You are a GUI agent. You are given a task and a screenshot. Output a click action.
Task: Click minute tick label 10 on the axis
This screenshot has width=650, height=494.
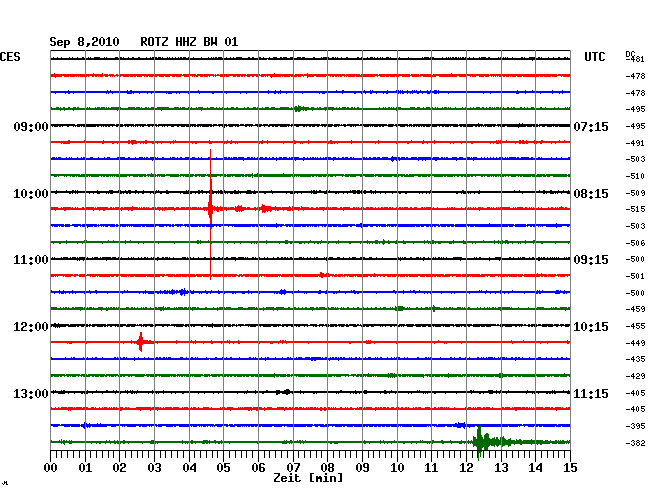click(x=397, y=468)
